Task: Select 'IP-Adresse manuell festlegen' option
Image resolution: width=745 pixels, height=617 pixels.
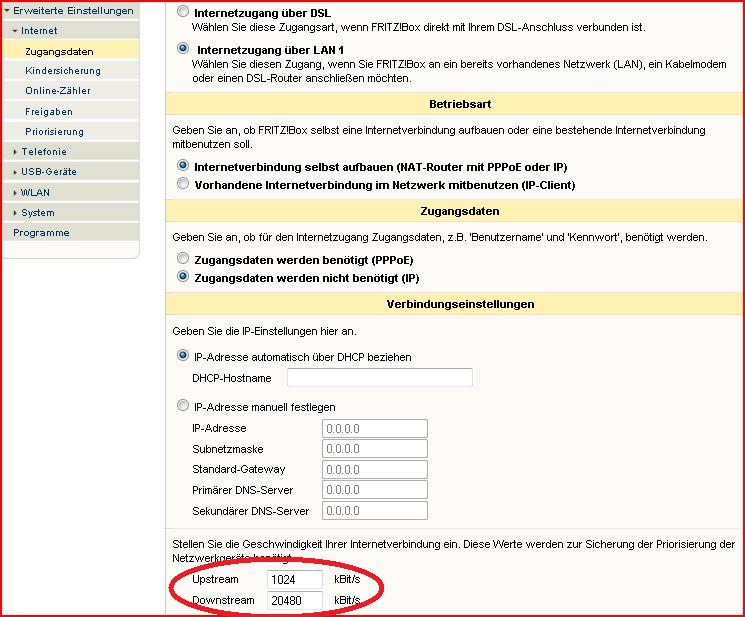Action: coord(183,407)
